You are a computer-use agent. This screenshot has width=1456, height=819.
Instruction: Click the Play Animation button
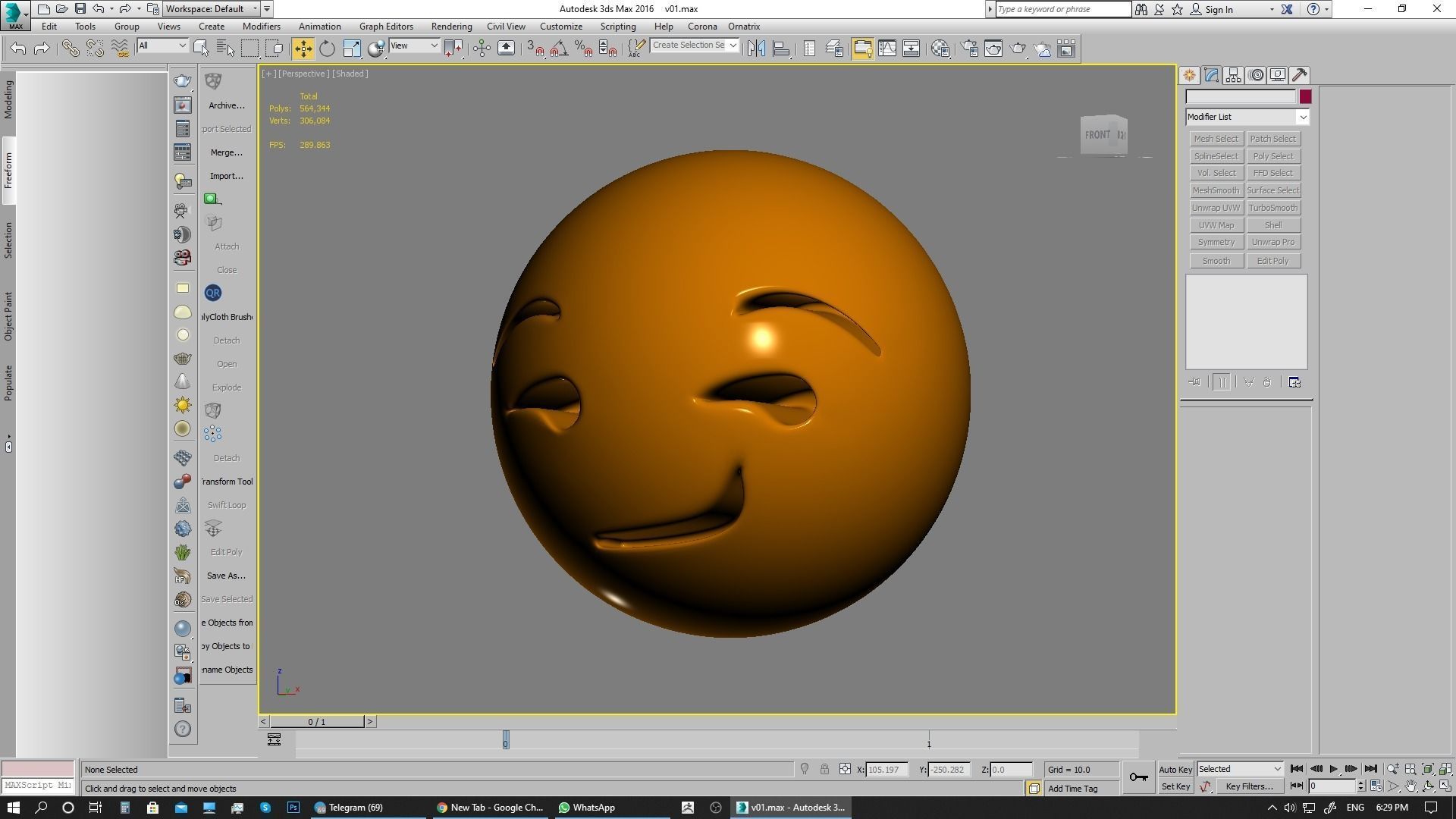1333,769
